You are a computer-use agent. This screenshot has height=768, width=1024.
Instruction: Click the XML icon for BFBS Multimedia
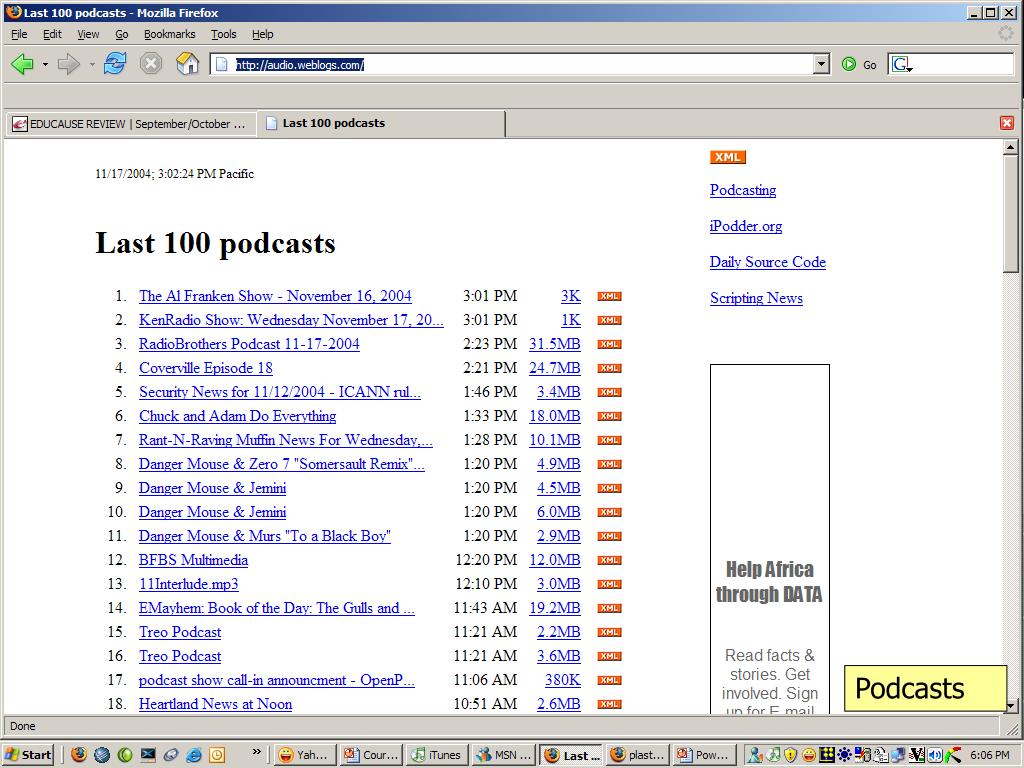(x=609, y=560)
